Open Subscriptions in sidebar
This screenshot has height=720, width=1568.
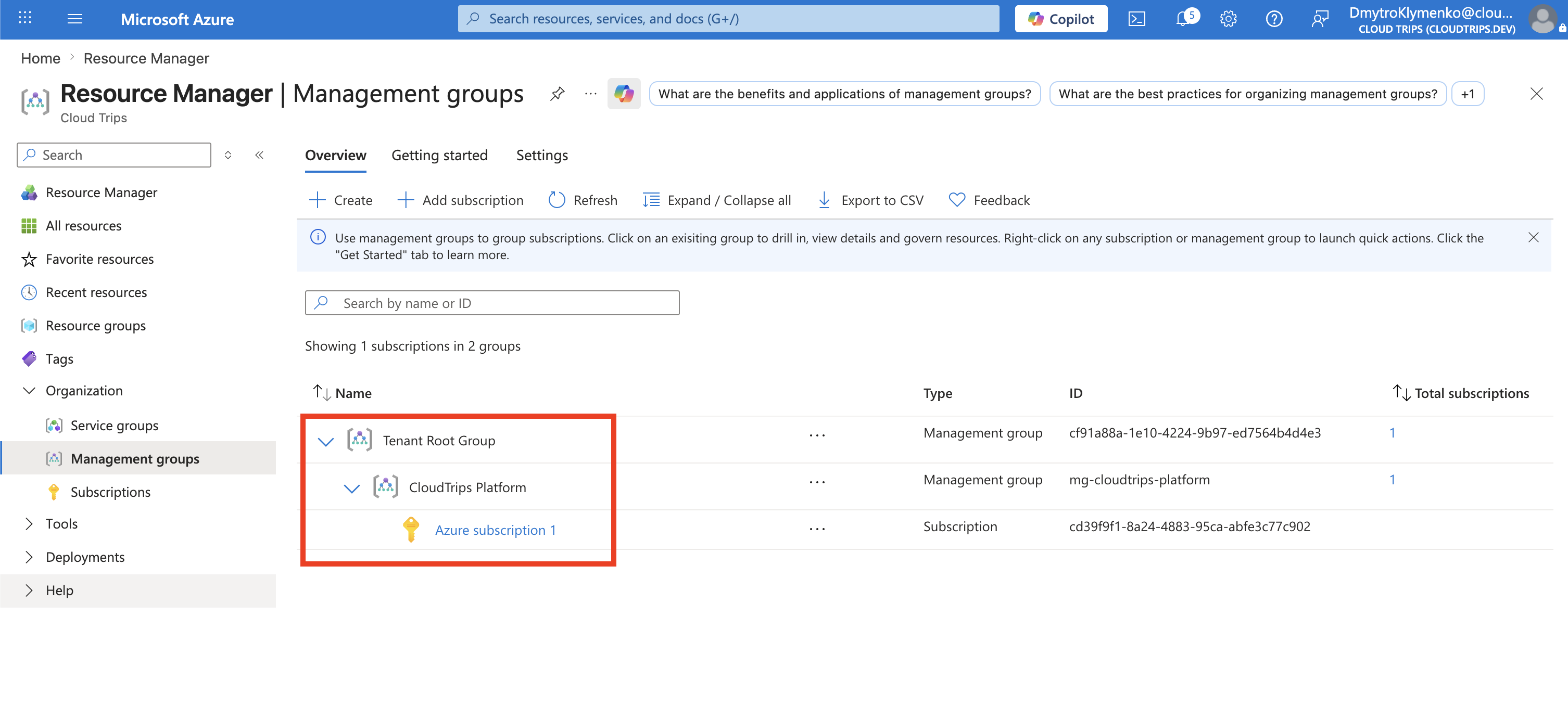point(110,492)
